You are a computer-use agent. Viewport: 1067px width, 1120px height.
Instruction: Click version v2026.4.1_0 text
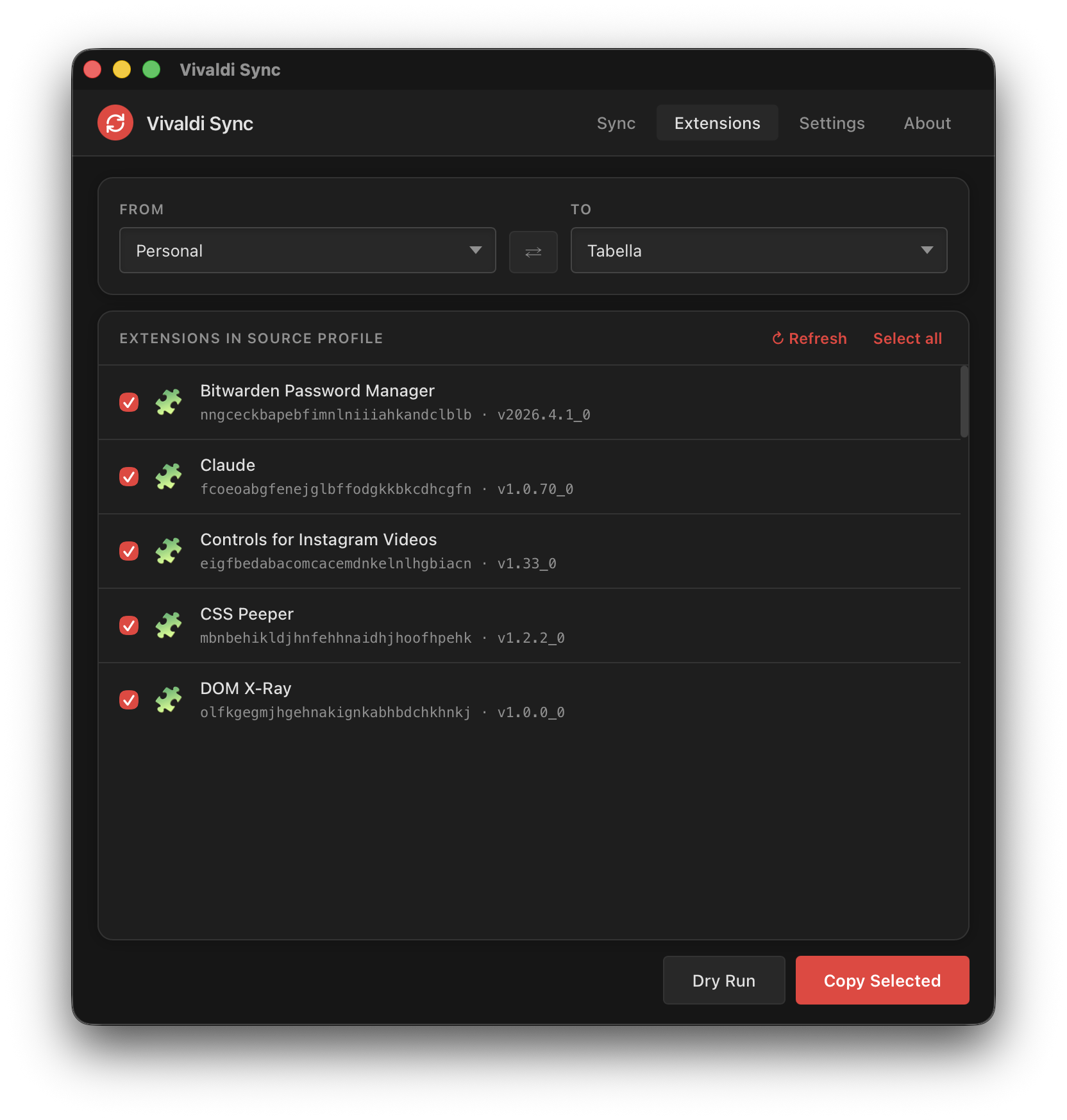[544, 415]
